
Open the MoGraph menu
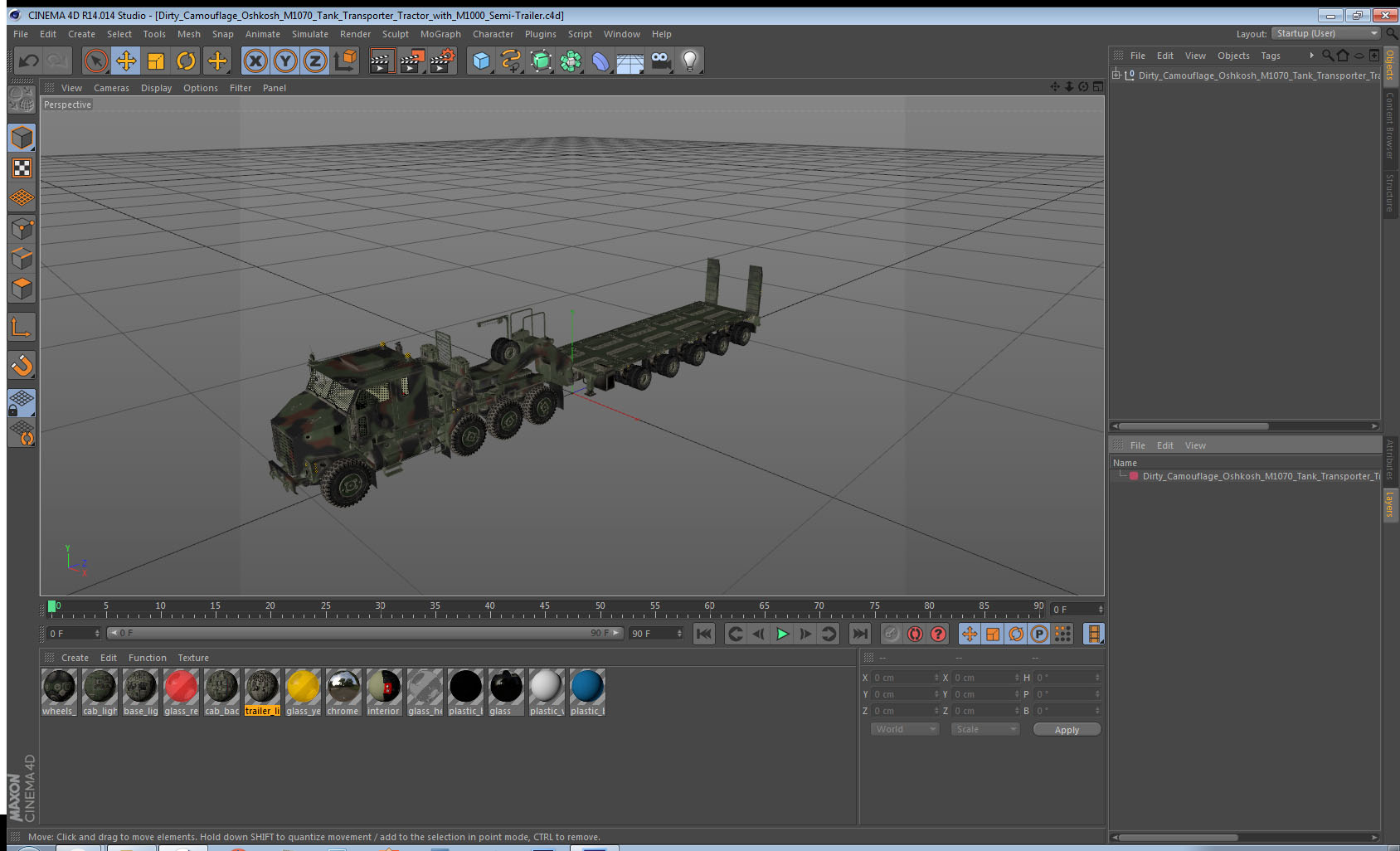[440, 34]
